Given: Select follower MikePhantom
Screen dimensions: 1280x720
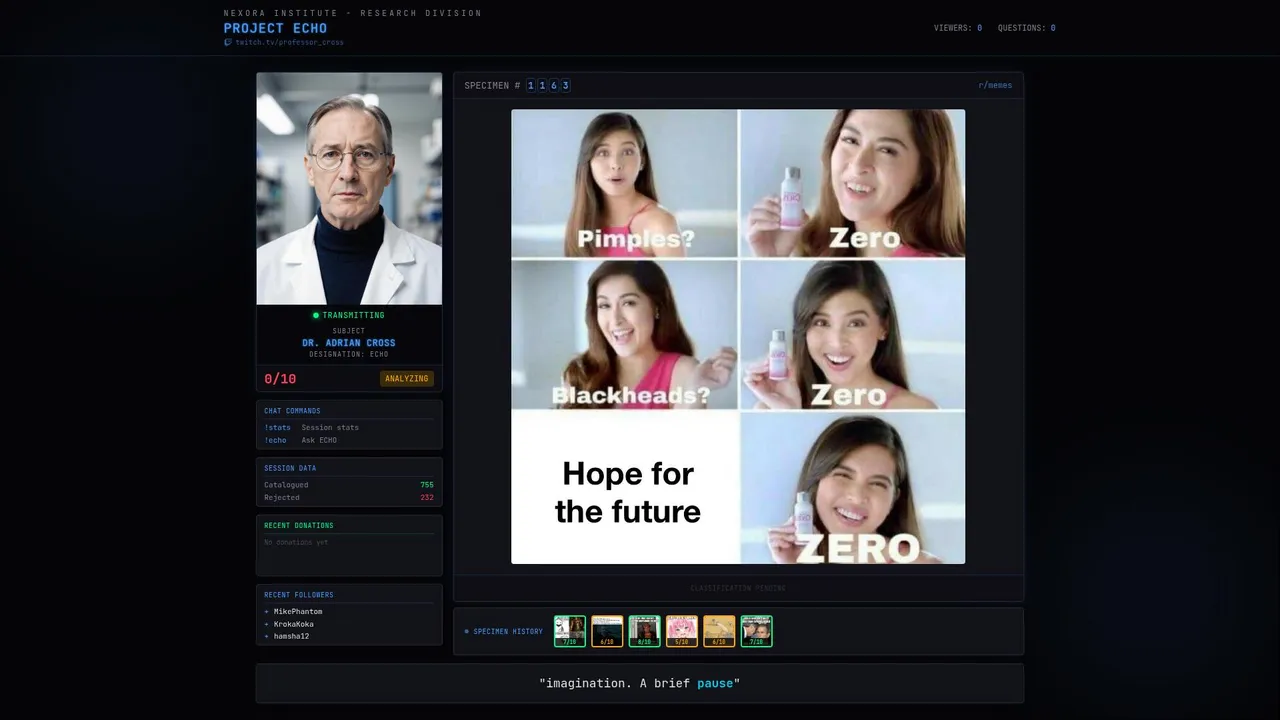Looking at the screenshot, I should coord(298,611).
